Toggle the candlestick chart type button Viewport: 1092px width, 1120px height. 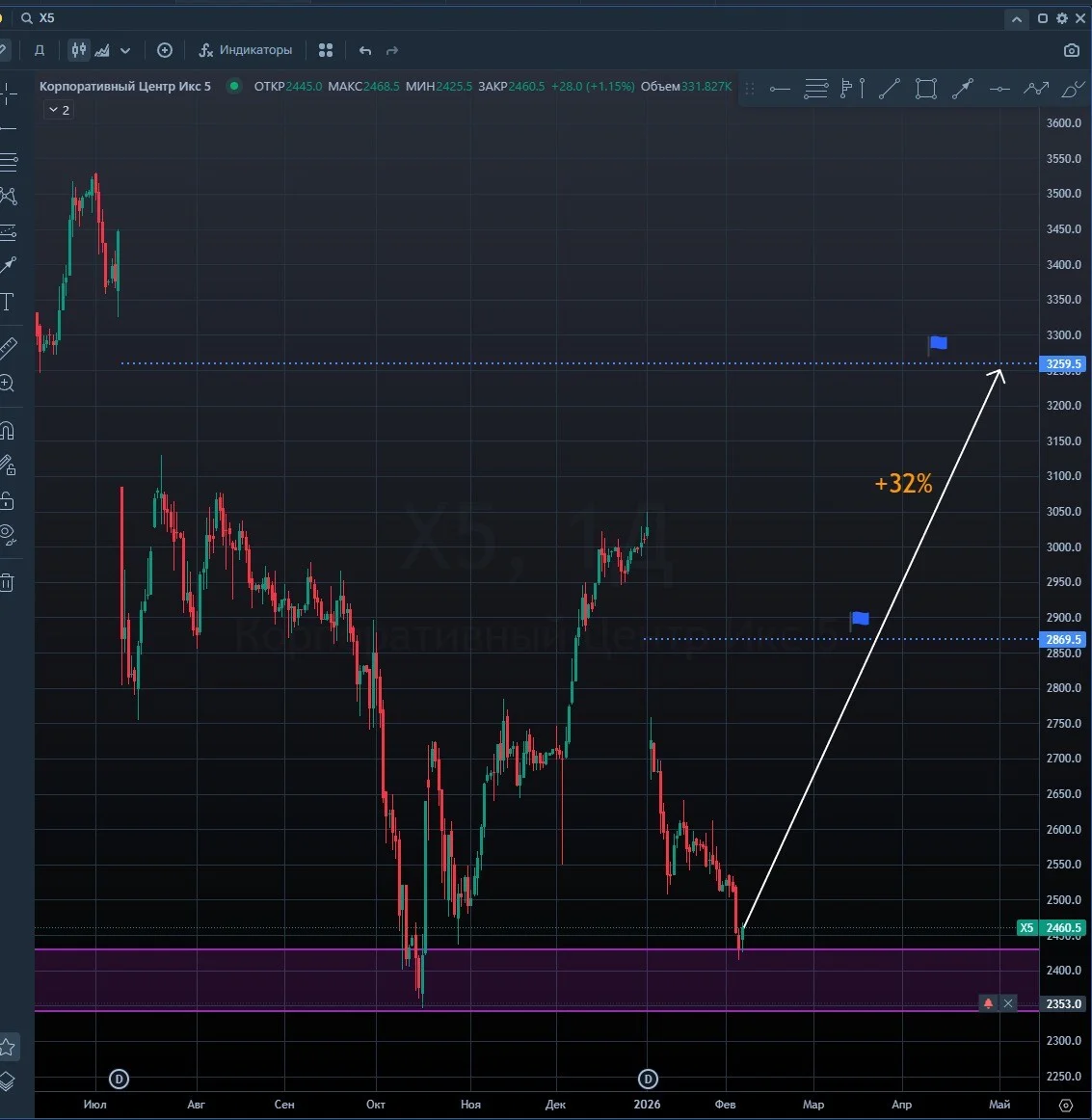point(79,50)
